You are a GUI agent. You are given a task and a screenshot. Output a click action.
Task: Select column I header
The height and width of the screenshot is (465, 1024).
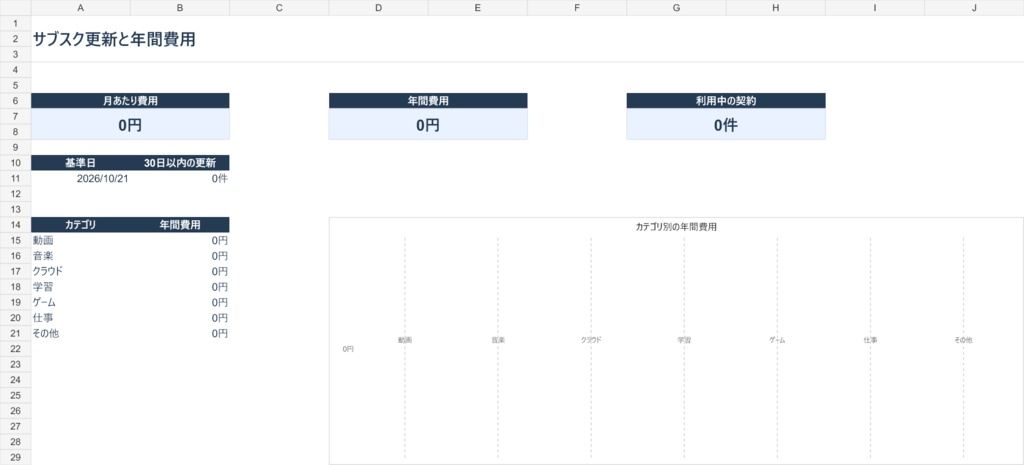click(875, 8)
